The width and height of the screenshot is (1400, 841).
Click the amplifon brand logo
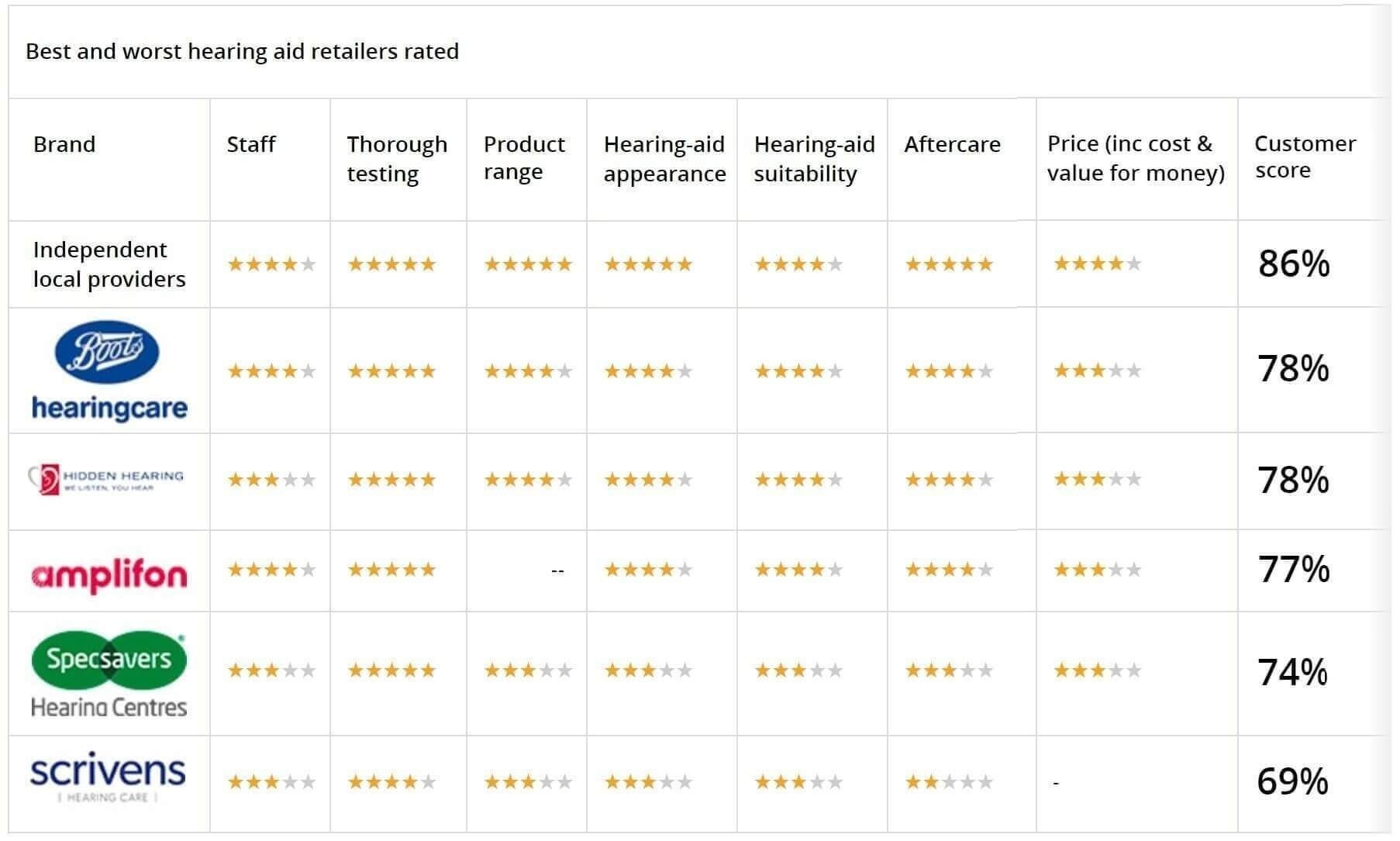coord(109,574)
